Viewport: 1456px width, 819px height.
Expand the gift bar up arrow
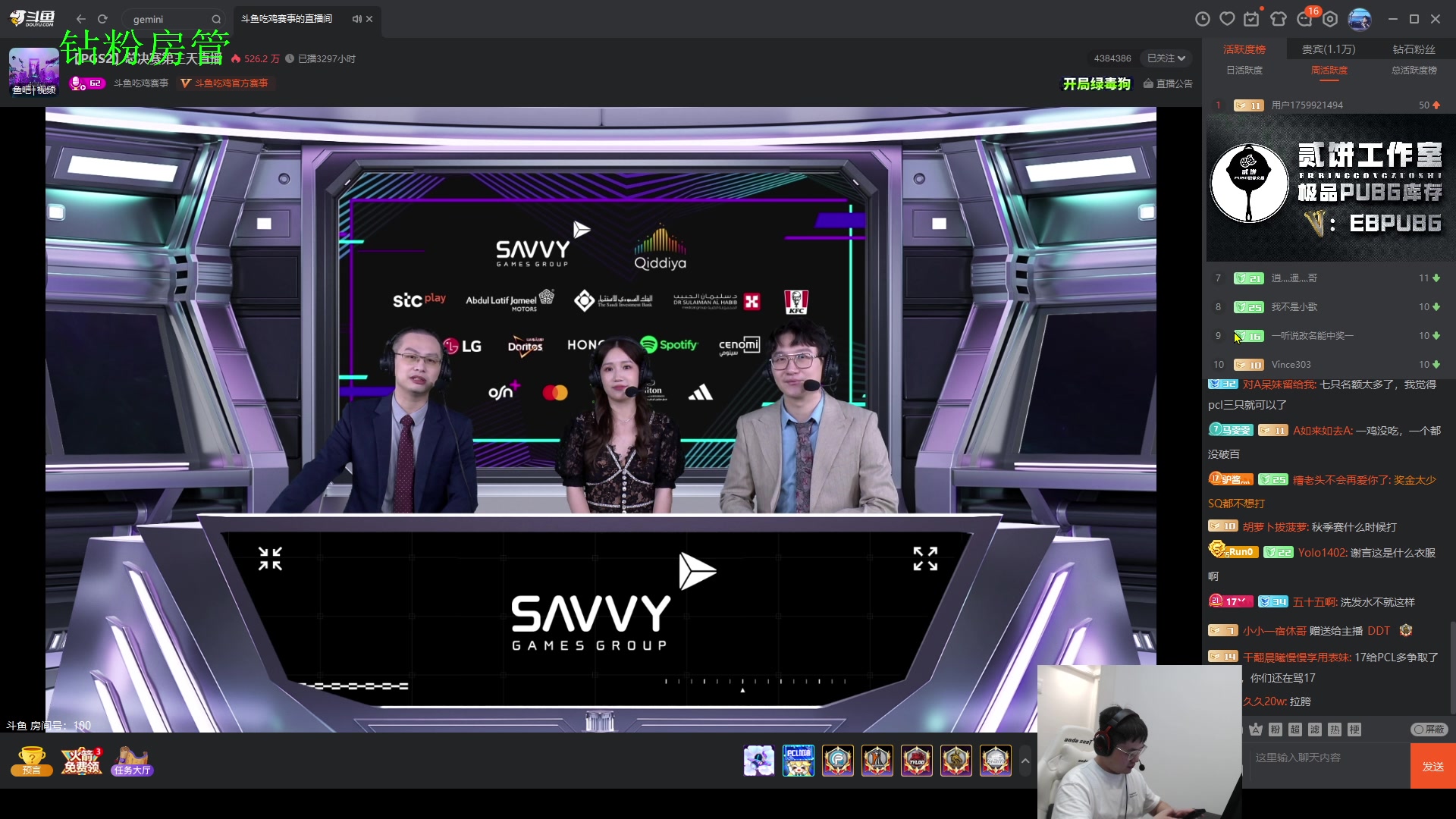pos(1025,760)
